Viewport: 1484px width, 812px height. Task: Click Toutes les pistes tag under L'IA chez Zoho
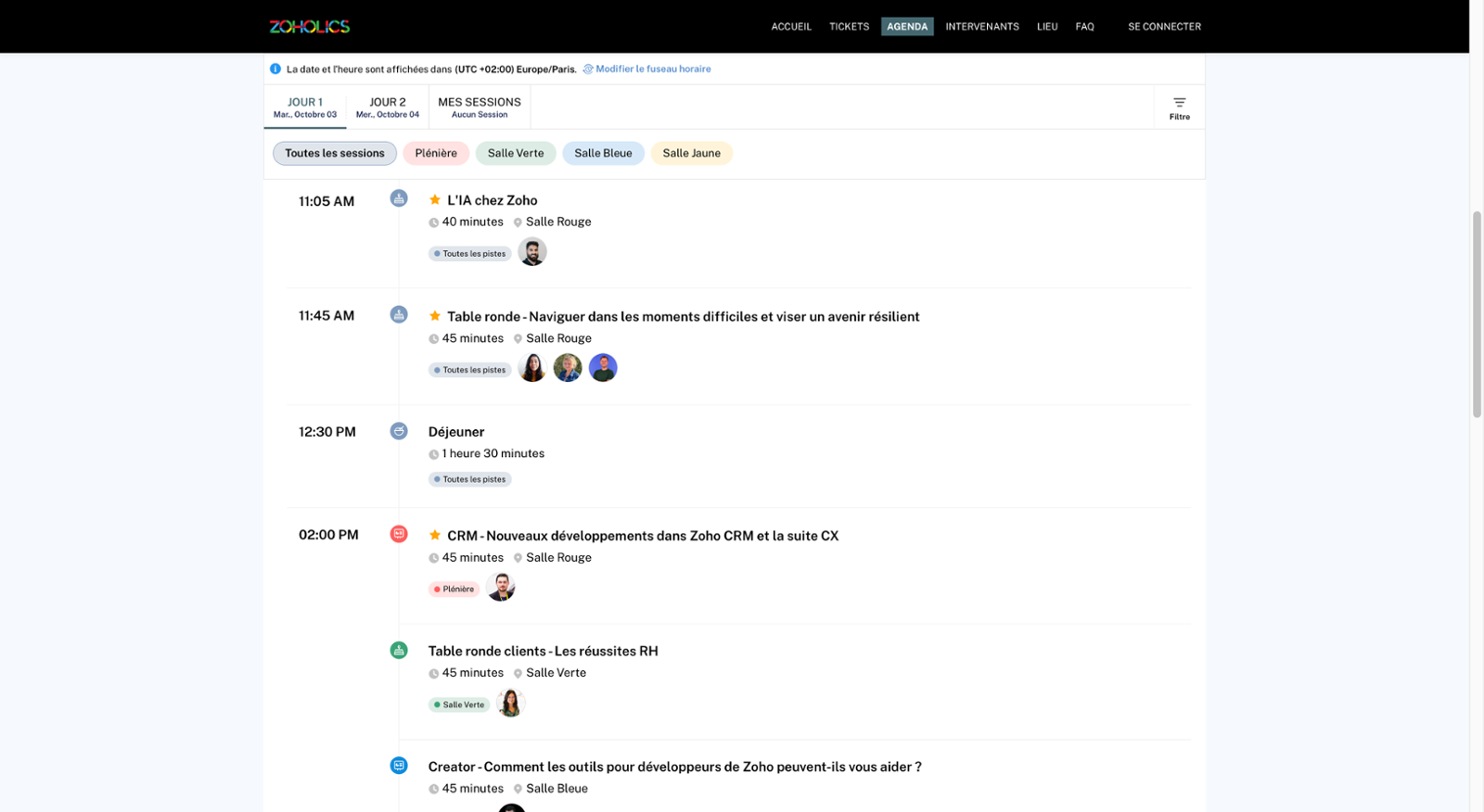point(470,253)
